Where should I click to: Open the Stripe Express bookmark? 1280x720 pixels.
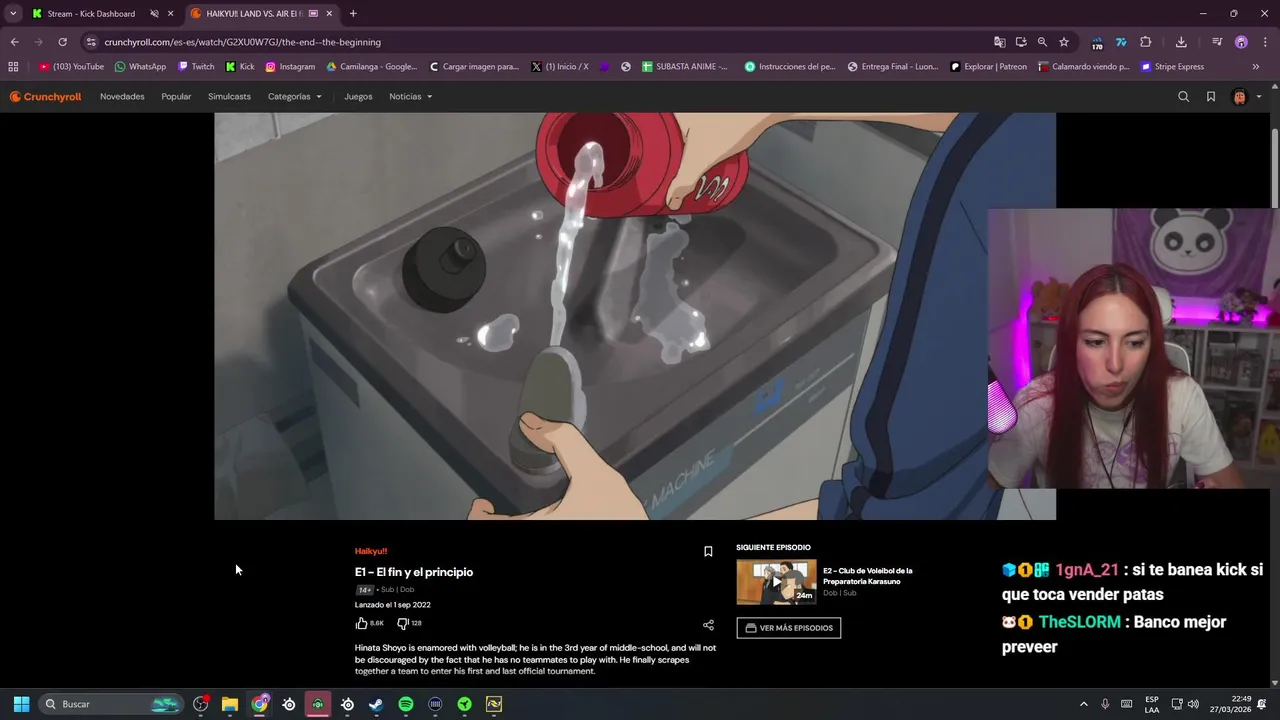(x=1172, y=67)
